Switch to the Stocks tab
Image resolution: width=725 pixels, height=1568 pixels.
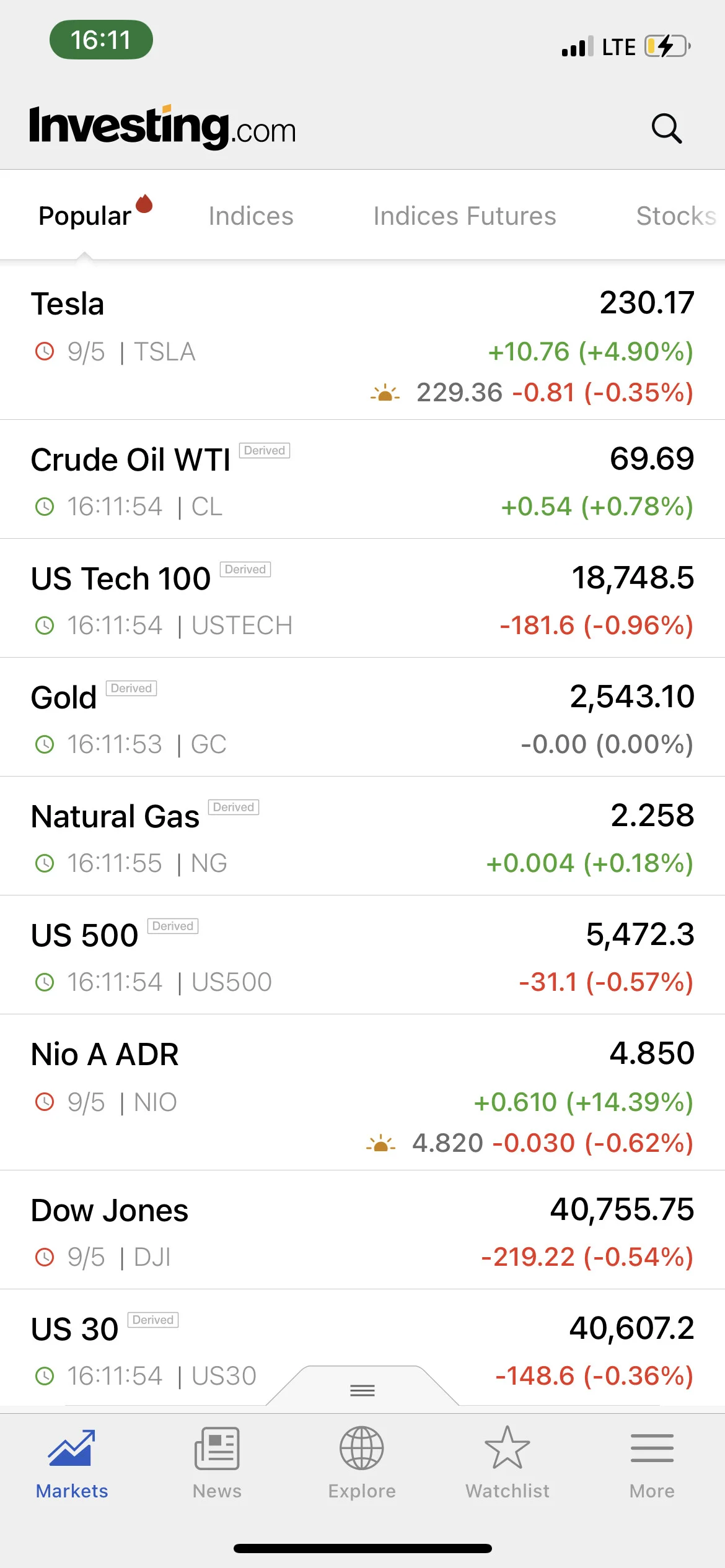[677, 216]
